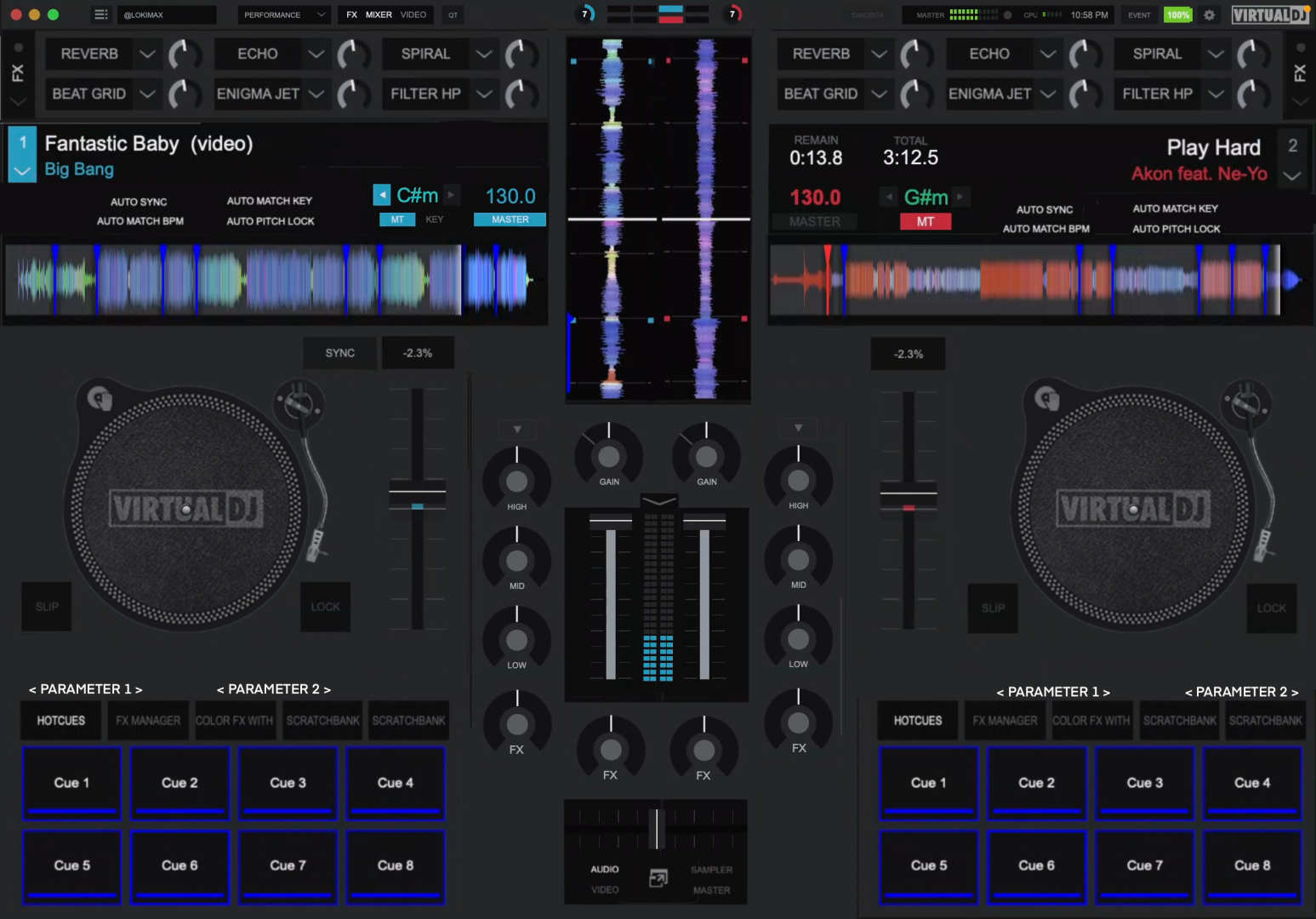Toggle deck 2 MT master tempo
This screenshot has height=919, width=1316.
(x=926, y=221)
